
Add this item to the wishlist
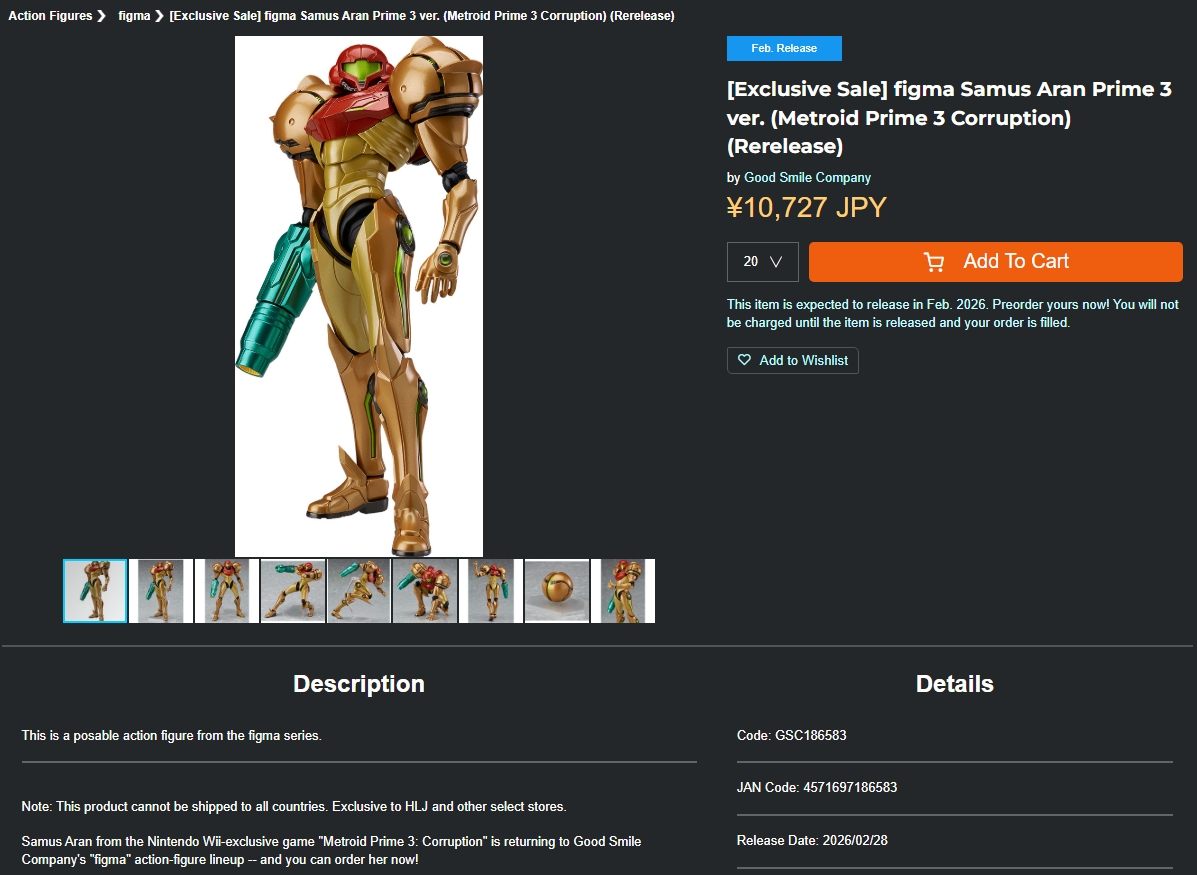[792, 360]
